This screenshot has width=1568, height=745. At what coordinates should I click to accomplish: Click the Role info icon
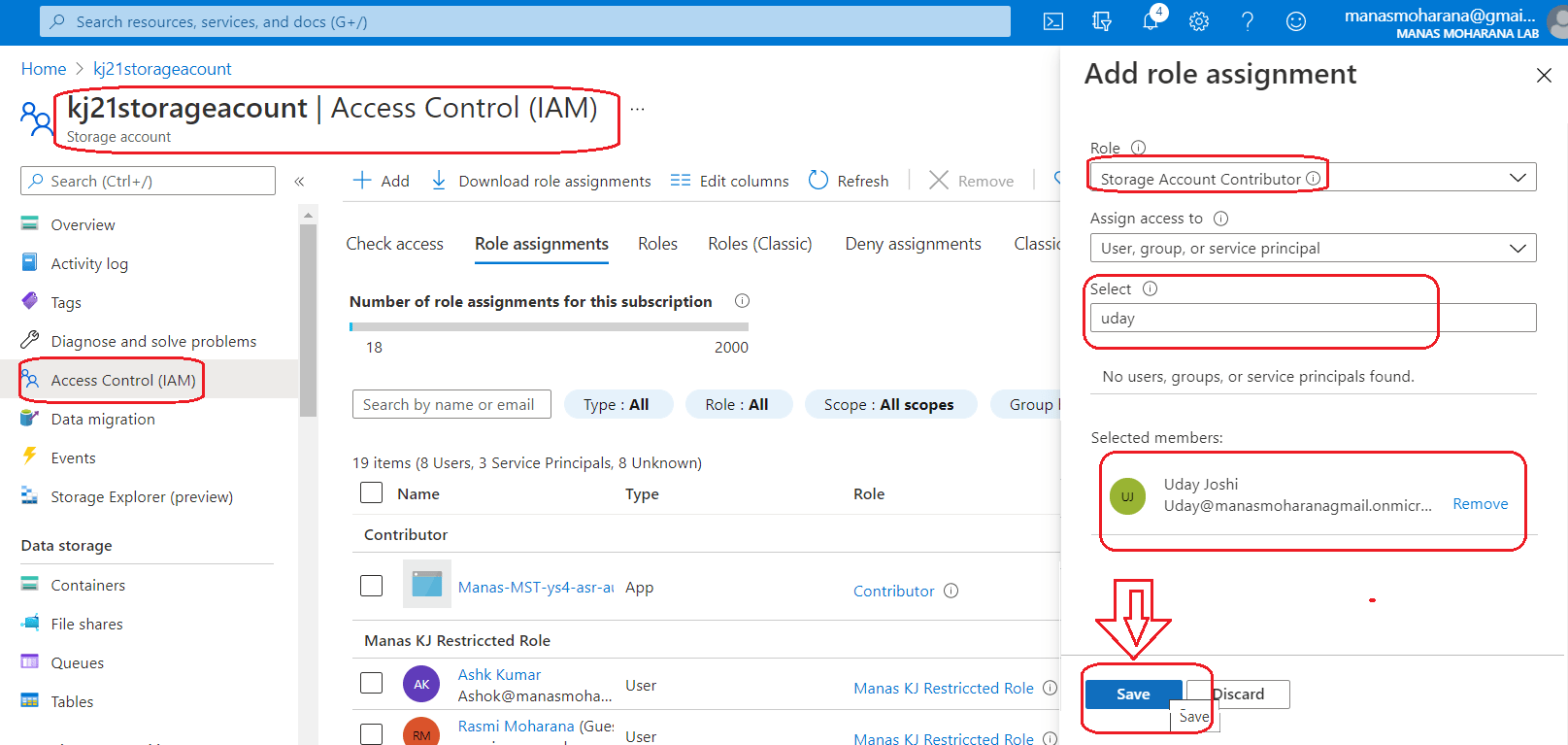1139,148
